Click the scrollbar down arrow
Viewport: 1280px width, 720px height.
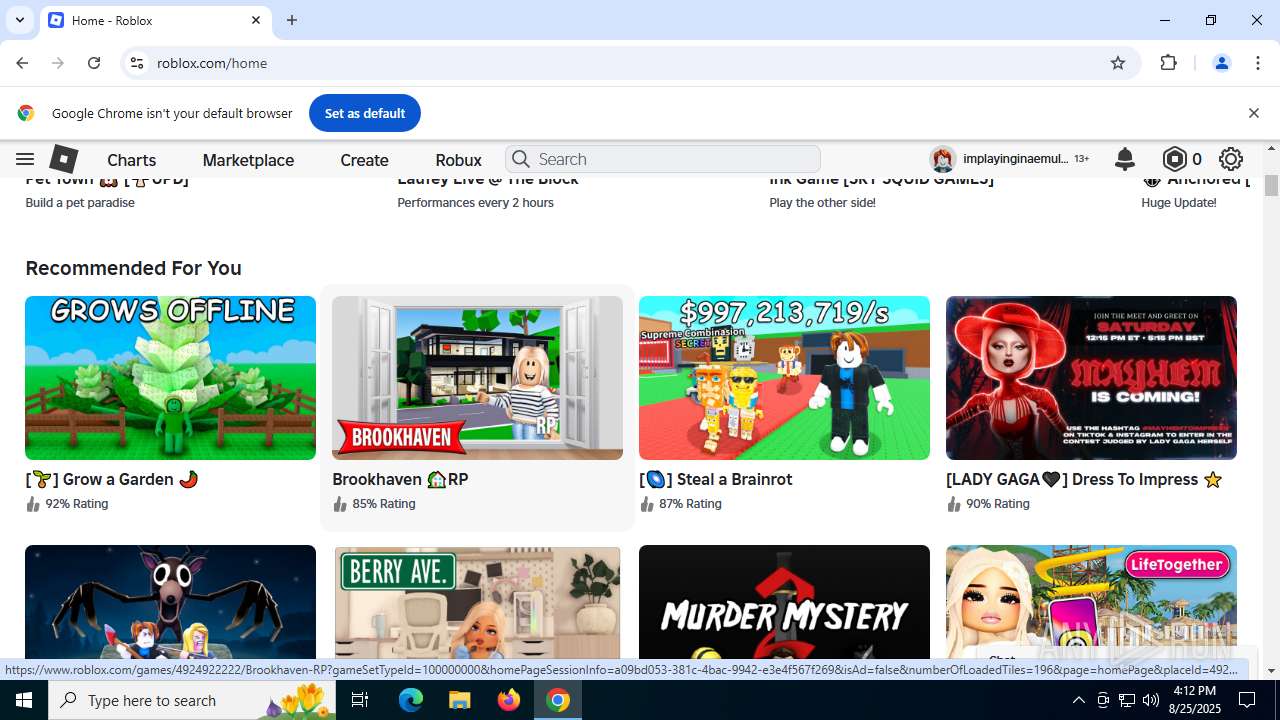(1271, 671)
